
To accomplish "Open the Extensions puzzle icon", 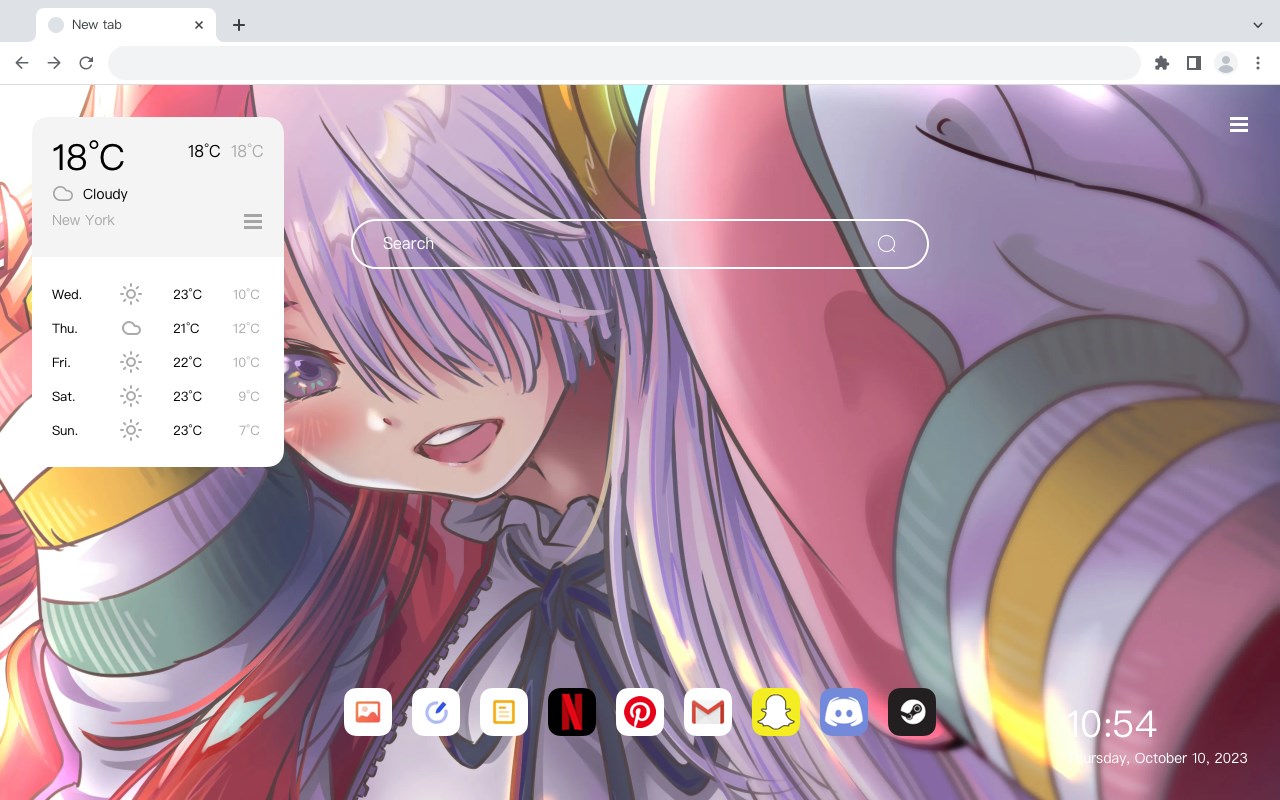I will tap(1161, 63).
